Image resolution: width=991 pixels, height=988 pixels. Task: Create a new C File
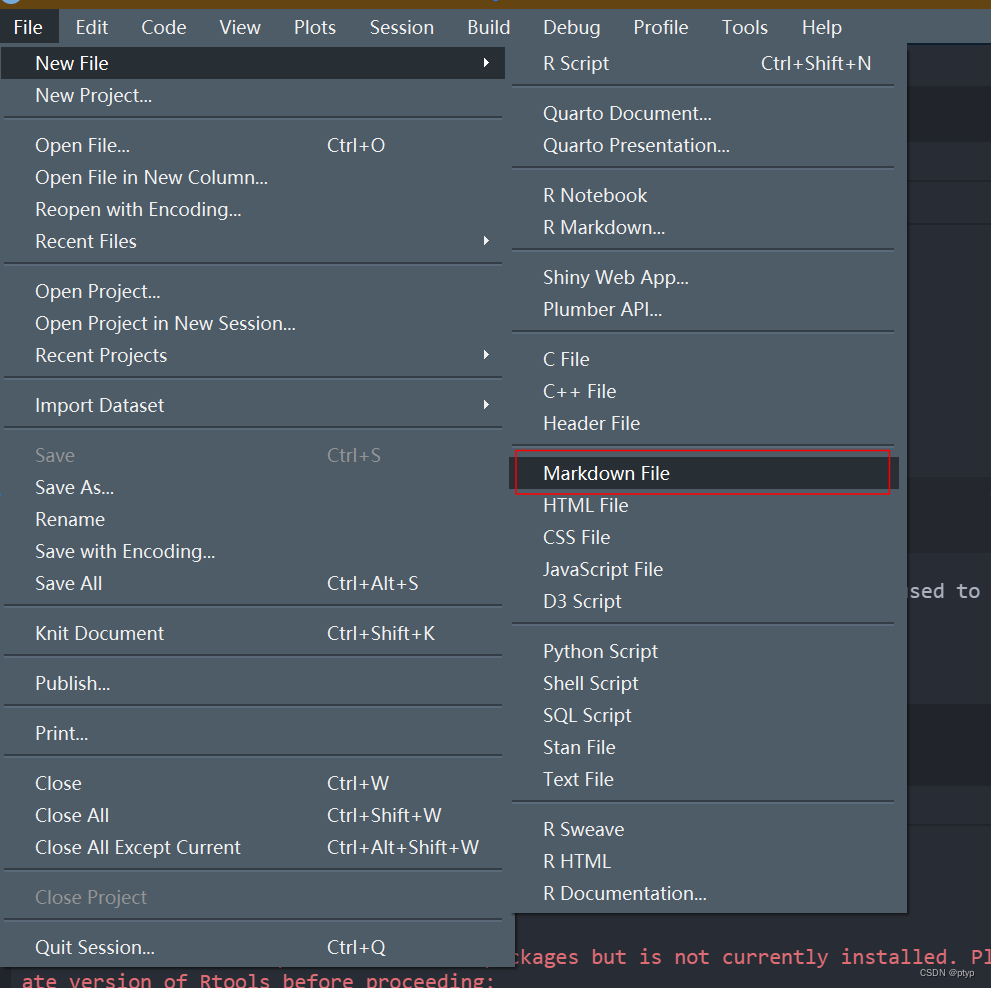pyautogui.click(x=703, y=359)
